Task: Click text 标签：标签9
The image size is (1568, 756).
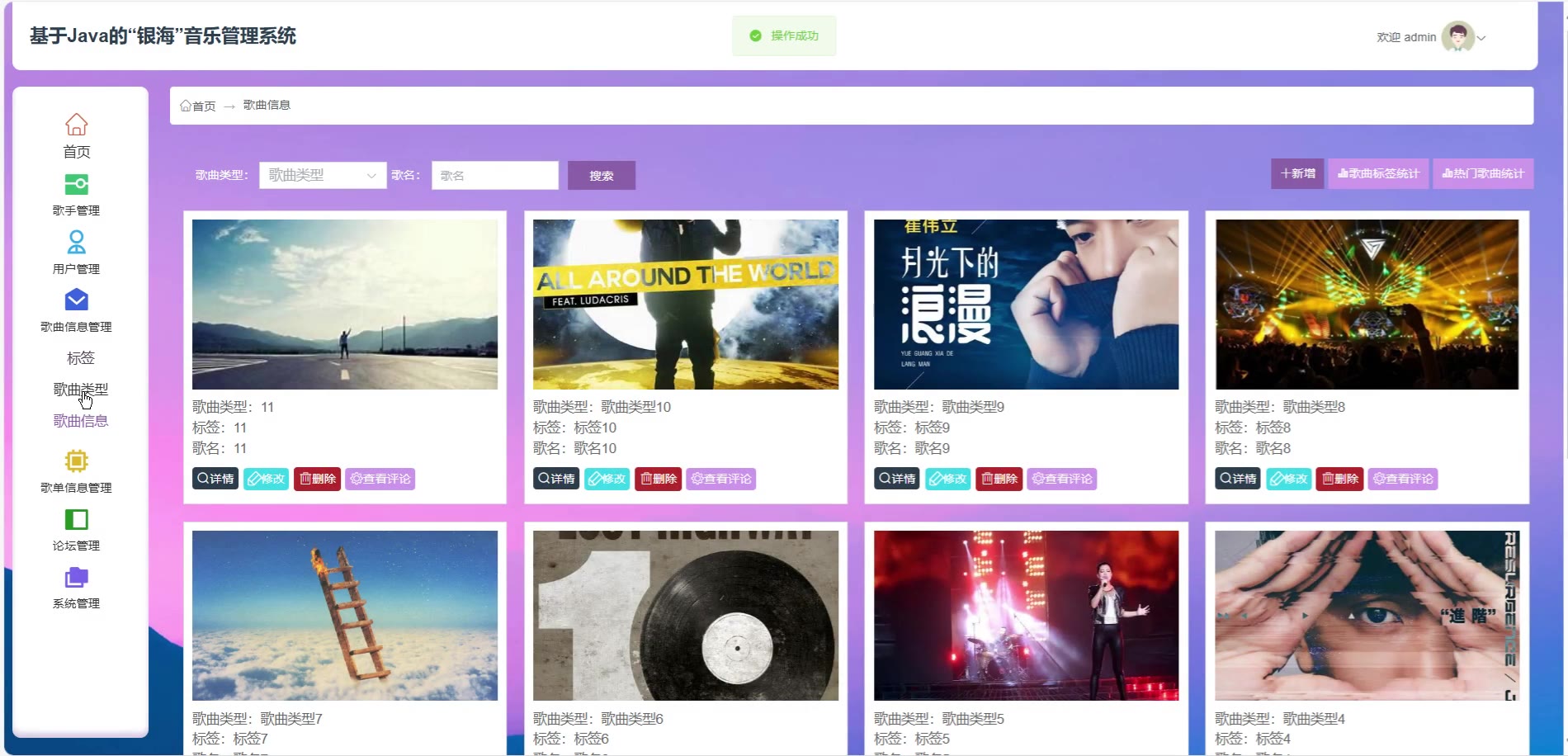Action: pos(912,428)
